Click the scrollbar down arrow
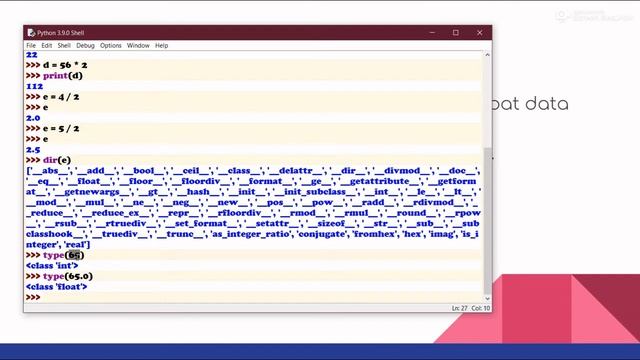Viewport: 640px width, 360px height. 487,299
